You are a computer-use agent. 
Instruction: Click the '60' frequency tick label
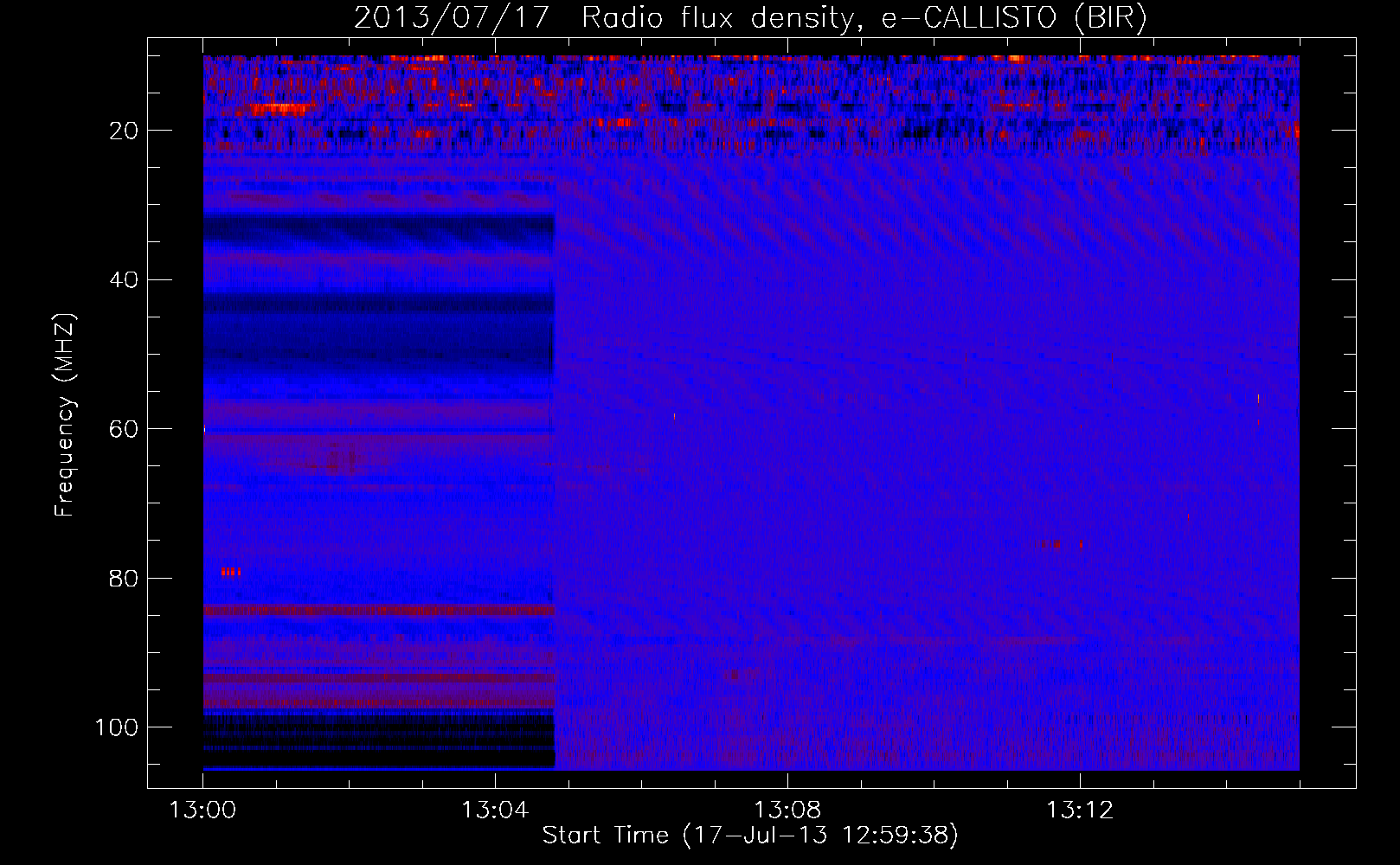[124, 429]
